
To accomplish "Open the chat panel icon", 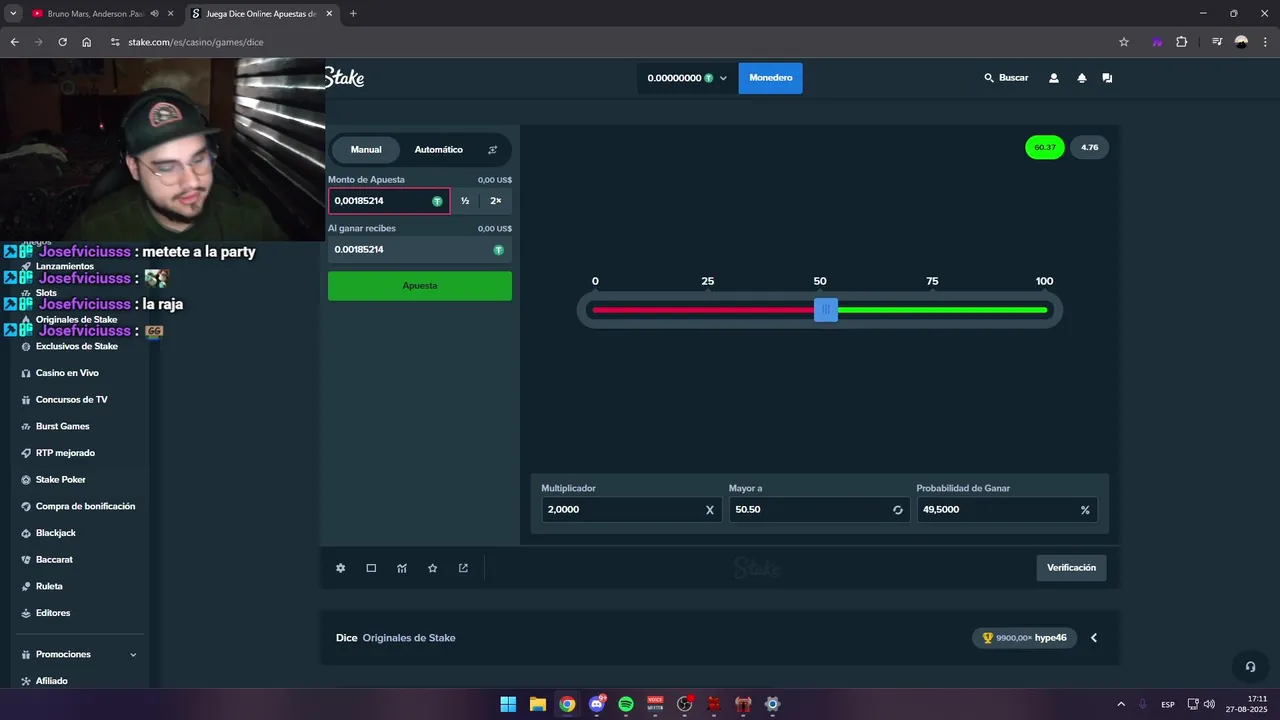I will [x=1107, y=78].
